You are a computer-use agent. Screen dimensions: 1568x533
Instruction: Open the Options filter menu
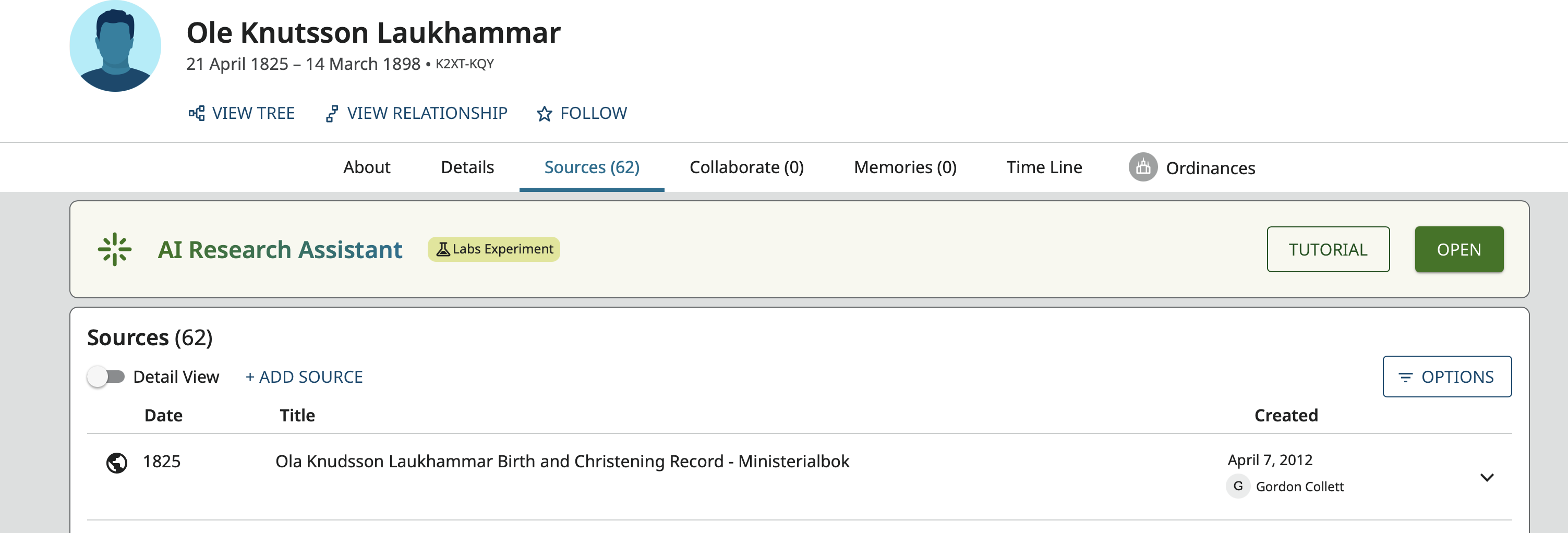[1446, 377]
